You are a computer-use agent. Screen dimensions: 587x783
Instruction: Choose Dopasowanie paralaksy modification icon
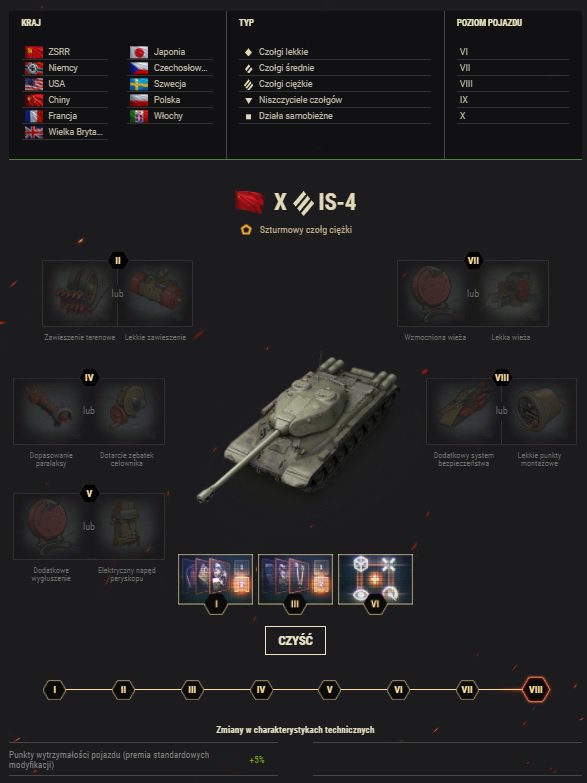pyautogui.click(x=51, y=411)
